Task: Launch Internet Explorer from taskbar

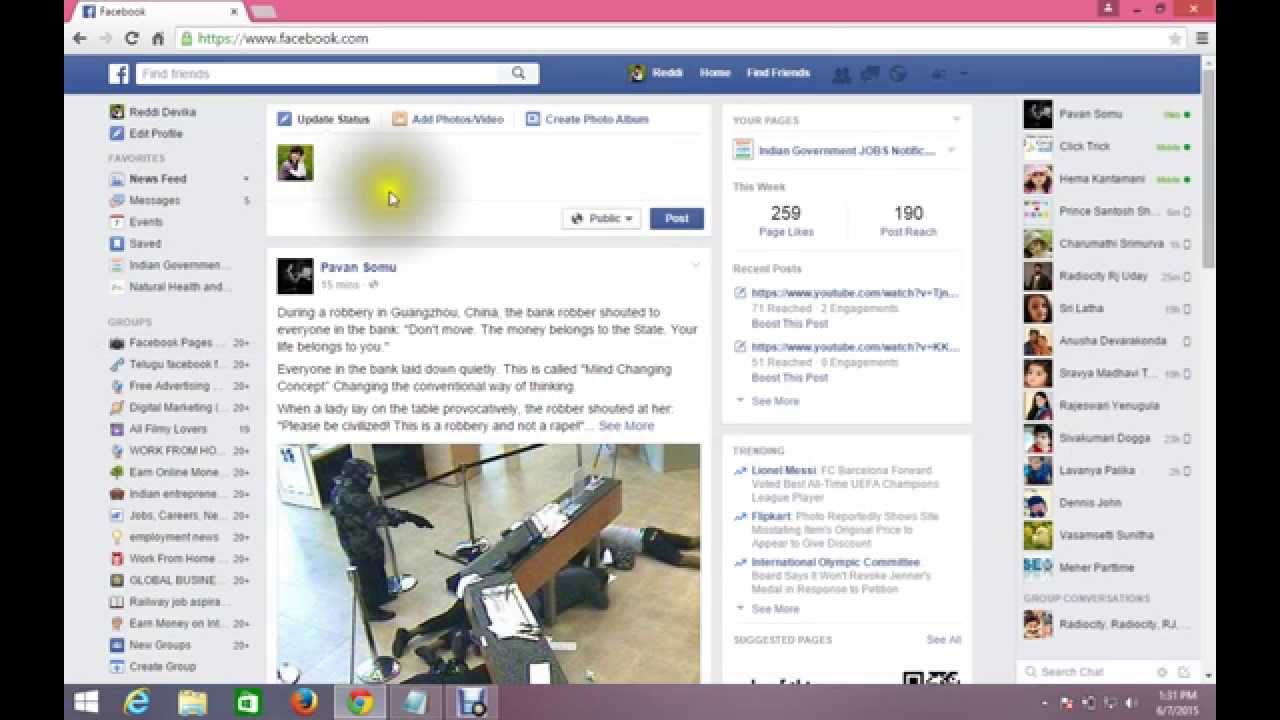Action: tap(136, 703)
